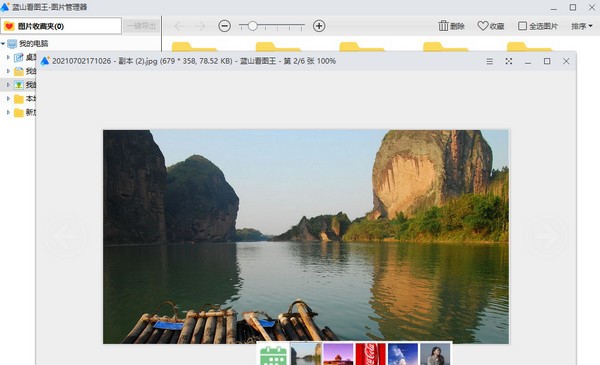Expand the 本 folder tree node arrow
Viewport: 600px width, 365px height.
click(8, 99)
